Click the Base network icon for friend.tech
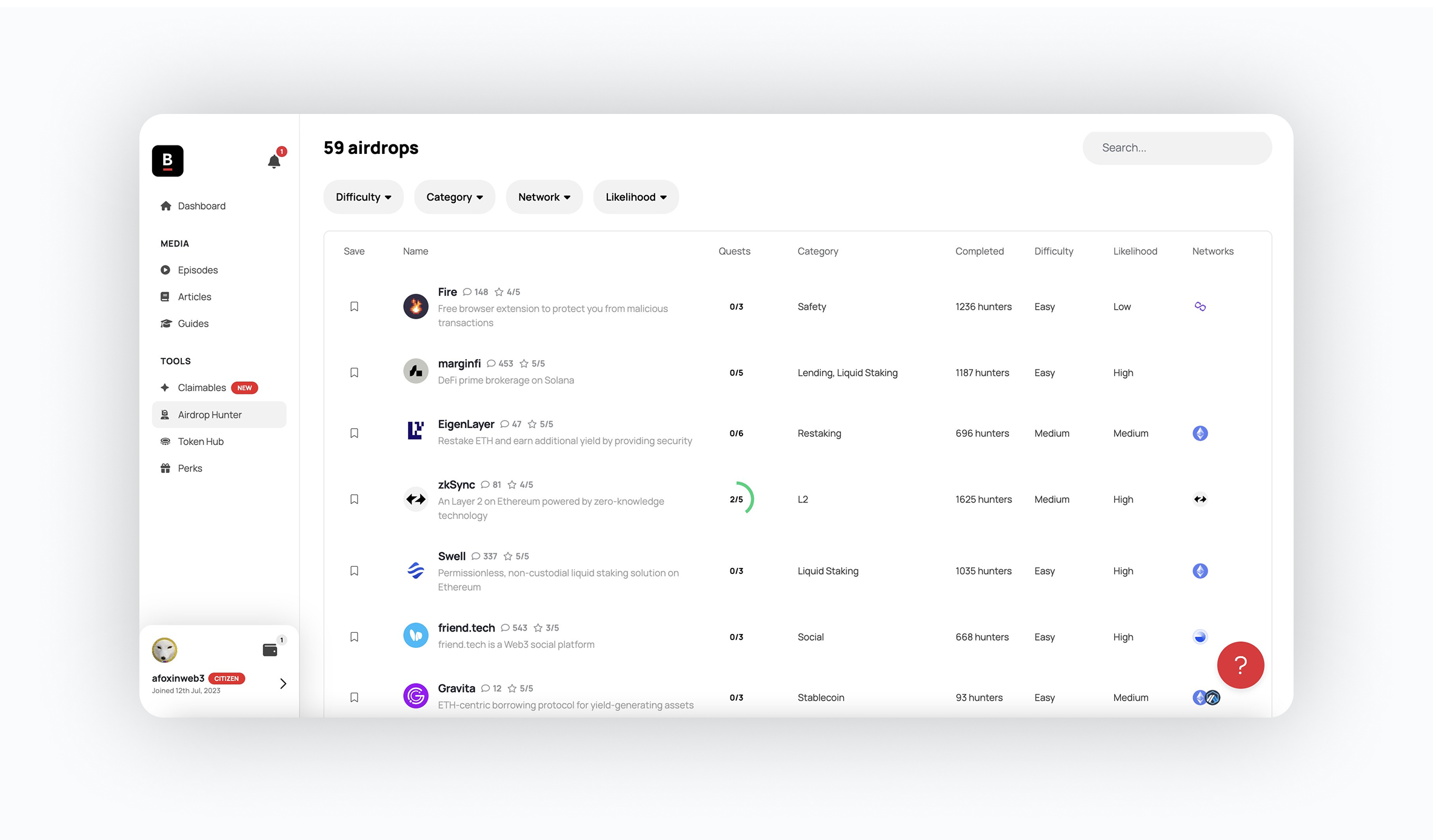The height and width of the screenshot is (840, 1433). [1200, 637]
